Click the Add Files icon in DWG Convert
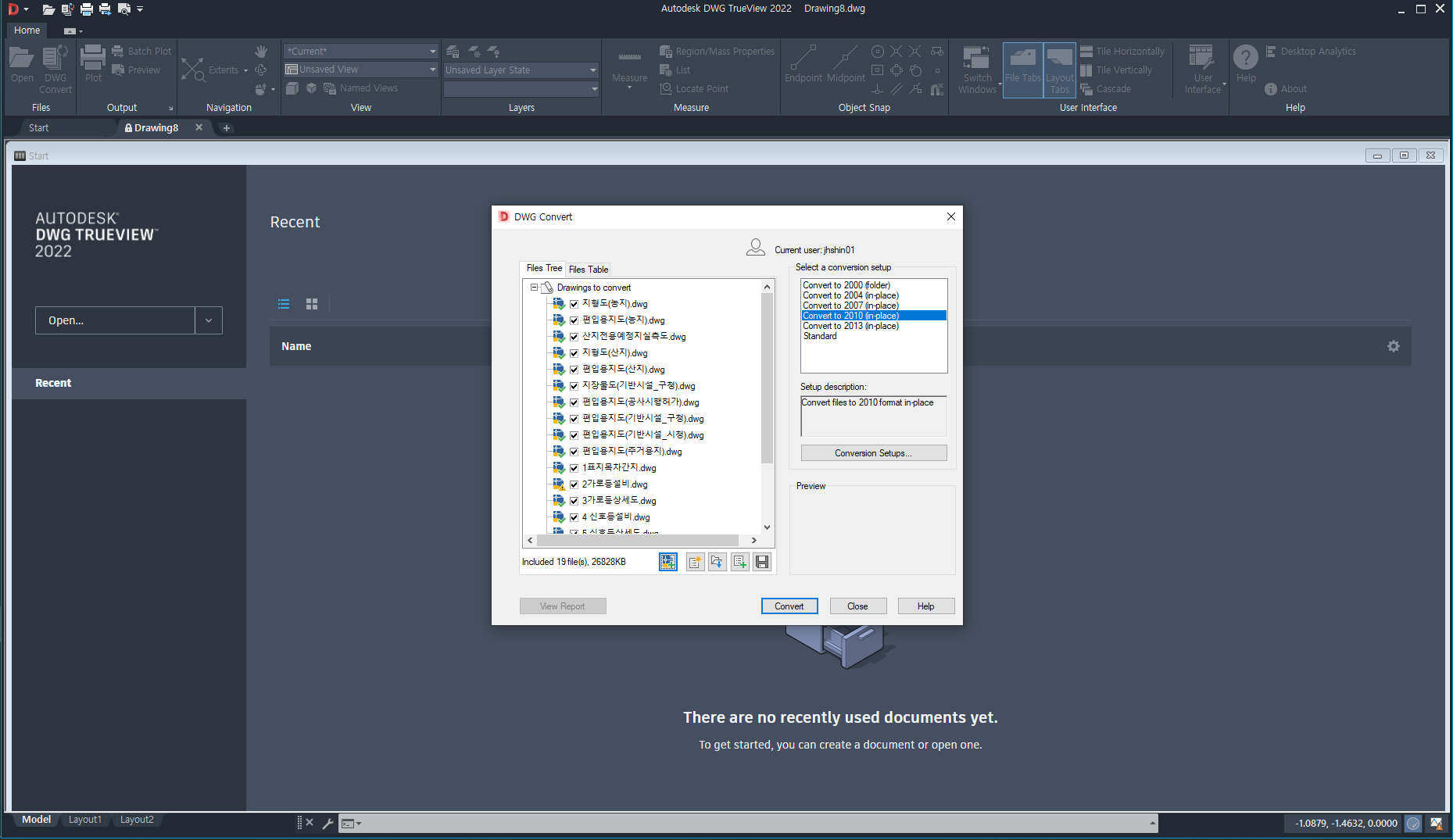This screenshot has height=840, width=1453. [x=668, y=562]
